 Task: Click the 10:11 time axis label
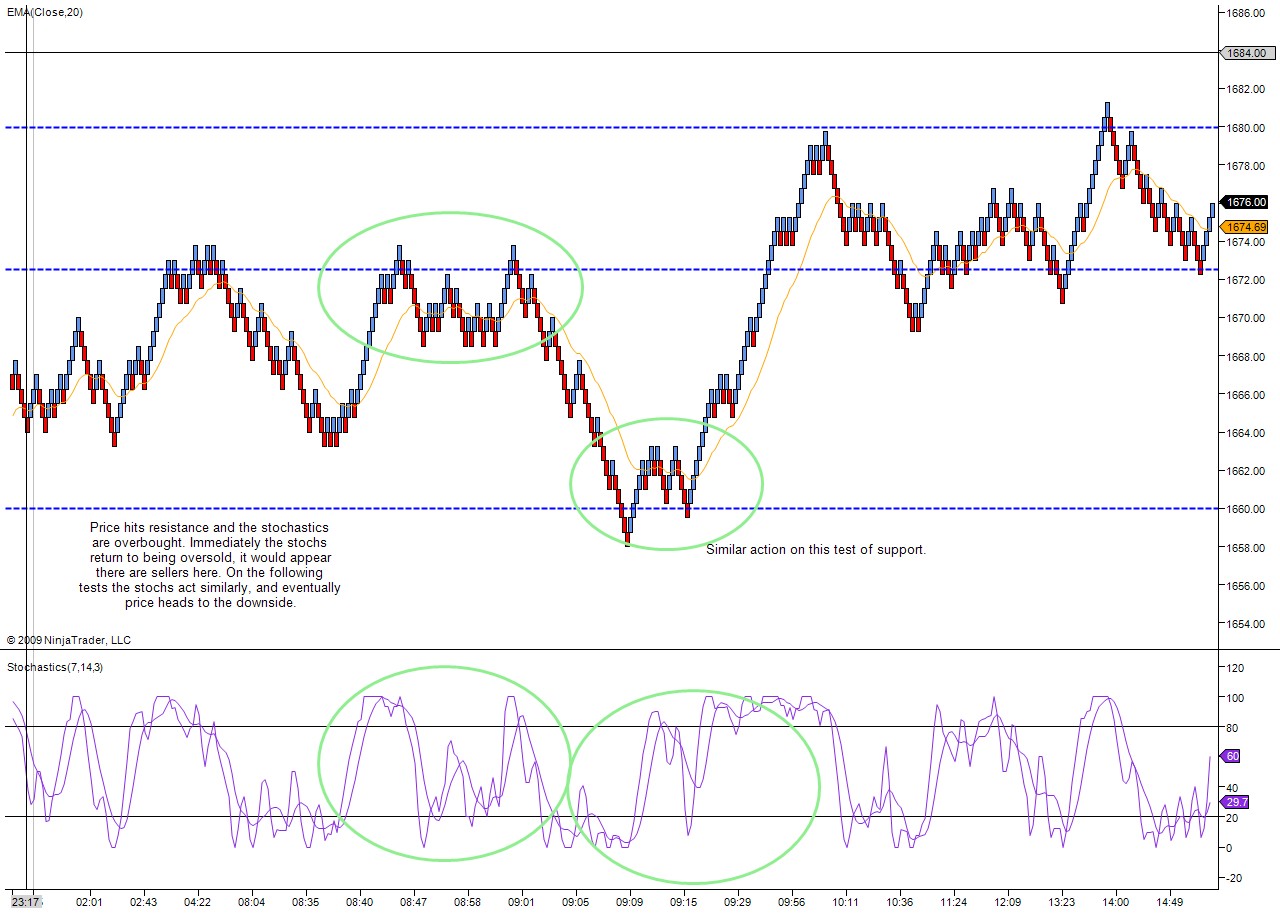(x=846, y=902)
